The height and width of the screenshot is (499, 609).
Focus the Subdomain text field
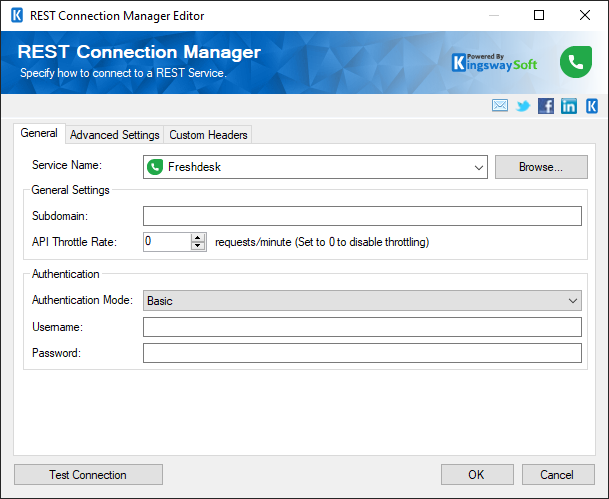362,216
